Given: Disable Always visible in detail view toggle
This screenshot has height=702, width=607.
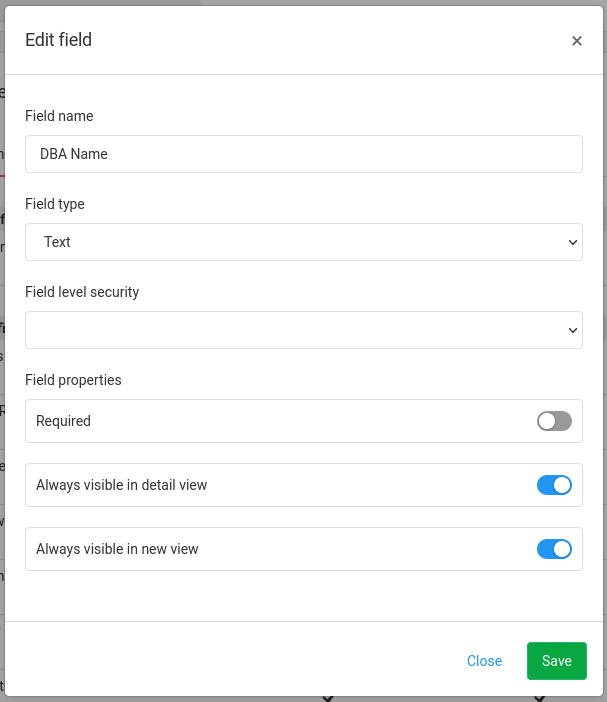Looking at the screenshot, I should (x=554, y=485).
